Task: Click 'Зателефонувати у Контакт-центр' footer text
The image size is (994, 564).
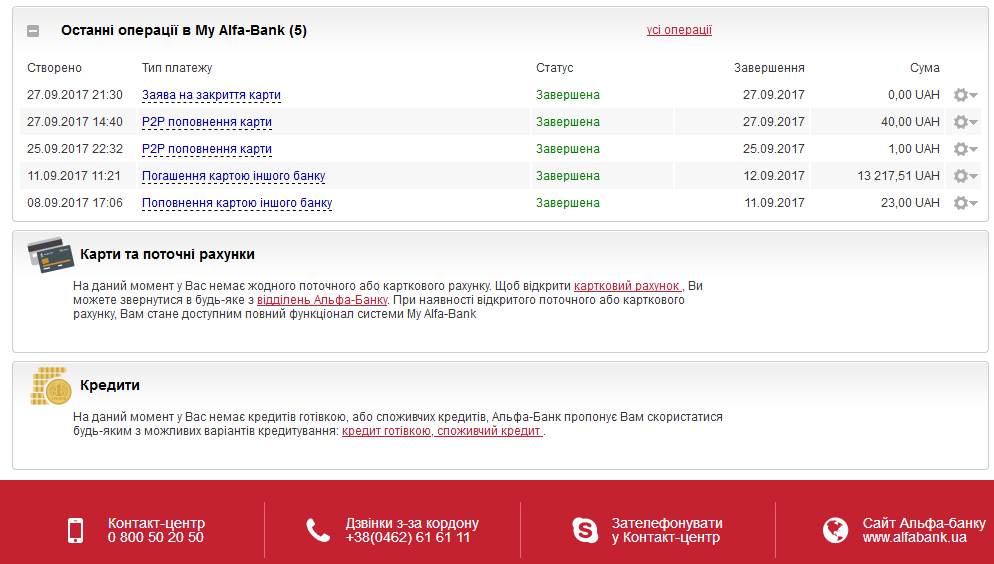Action: pyautogui.click(x=667, y=530)
